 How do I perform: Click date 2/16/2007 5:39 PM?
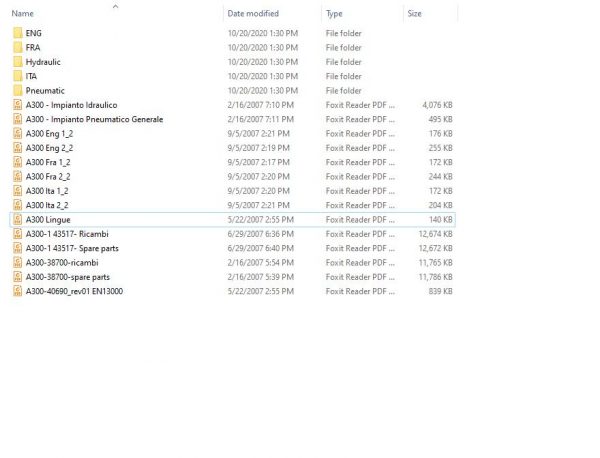pos(261,277)
